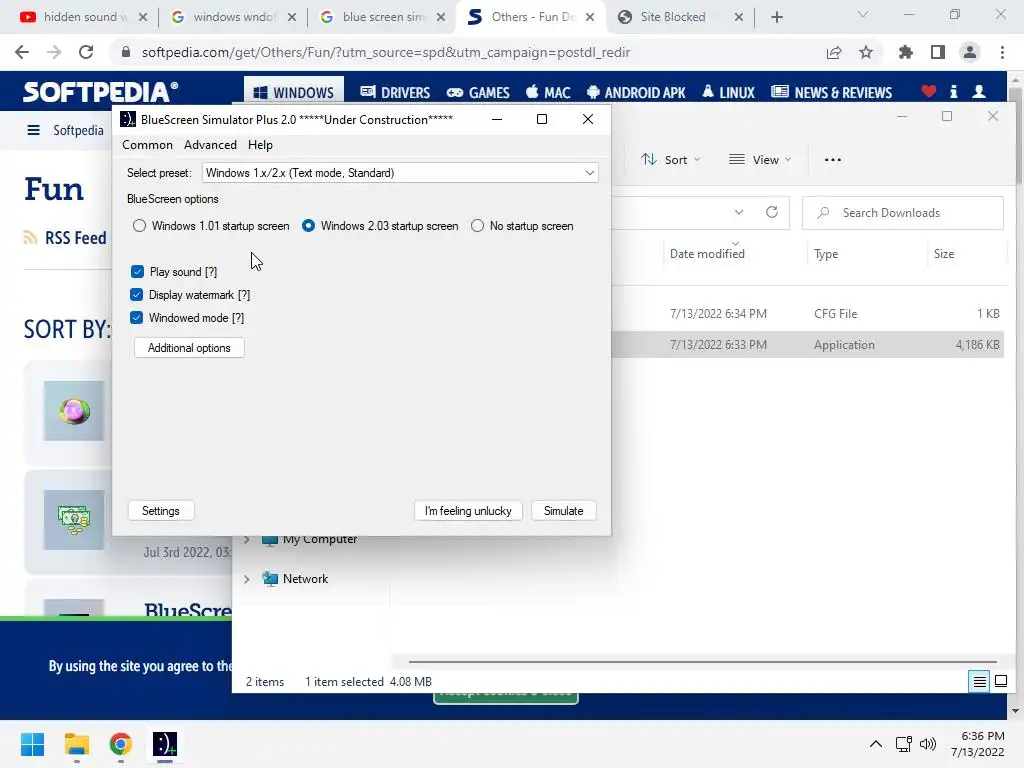This screenshot has height=768, width=1024.
Task: Go forward in Chrome
Action: tap(54, 52)
